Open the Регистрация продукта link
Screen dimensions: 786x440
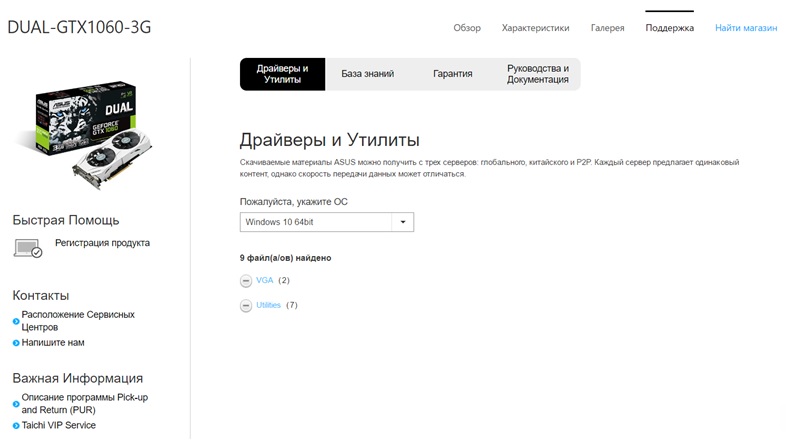(102, 243)
